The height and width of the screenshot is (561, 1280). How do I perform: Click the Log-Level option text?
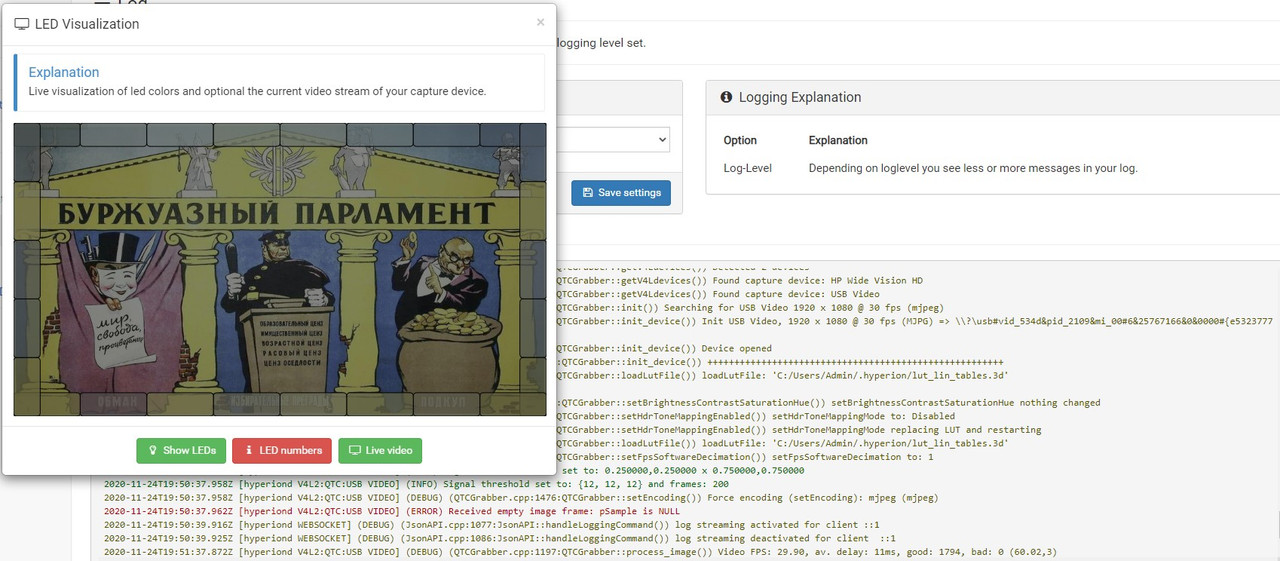pyautogui.click(x=748, y=168)
